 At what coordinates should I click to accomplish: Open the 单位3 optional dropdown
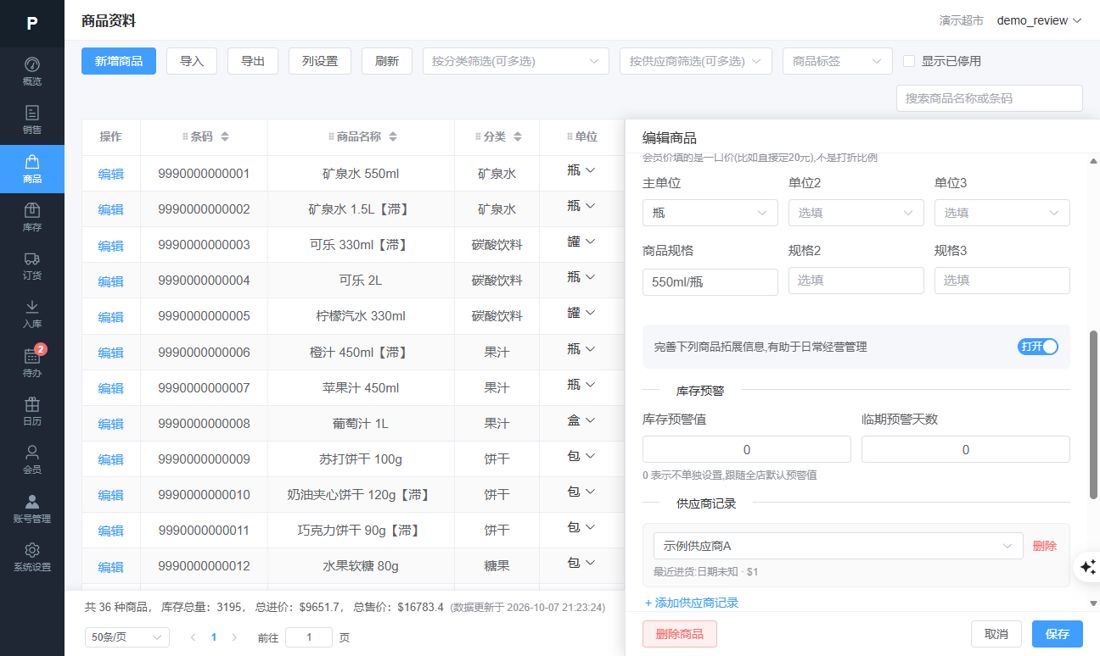tap(1002, 213)
